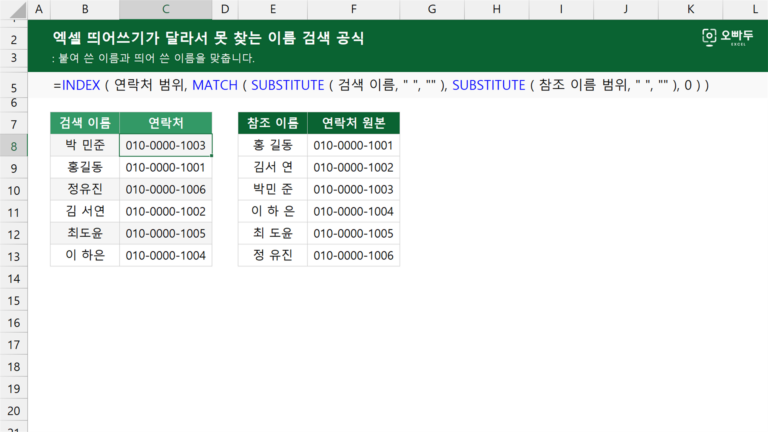768x432 pixels.
Task: Click the 연락처 원본 header cell
Action: 353,123
